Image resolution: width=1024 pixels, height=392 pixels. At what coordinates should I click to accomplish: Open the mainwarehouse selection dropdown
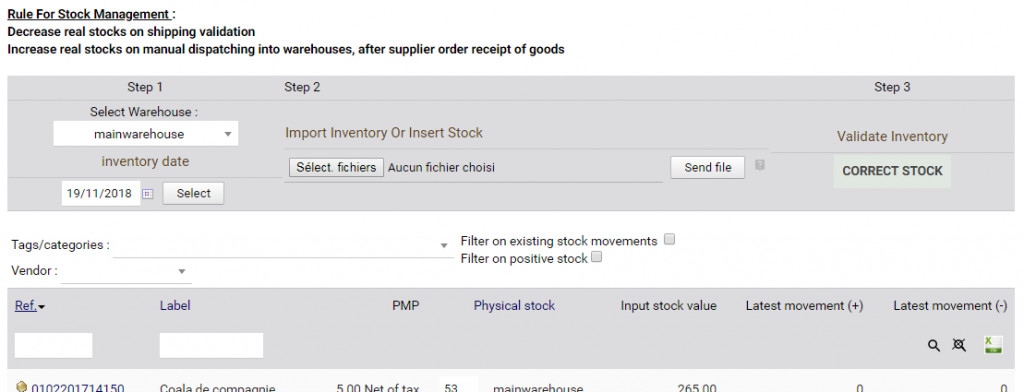point(146,134)
